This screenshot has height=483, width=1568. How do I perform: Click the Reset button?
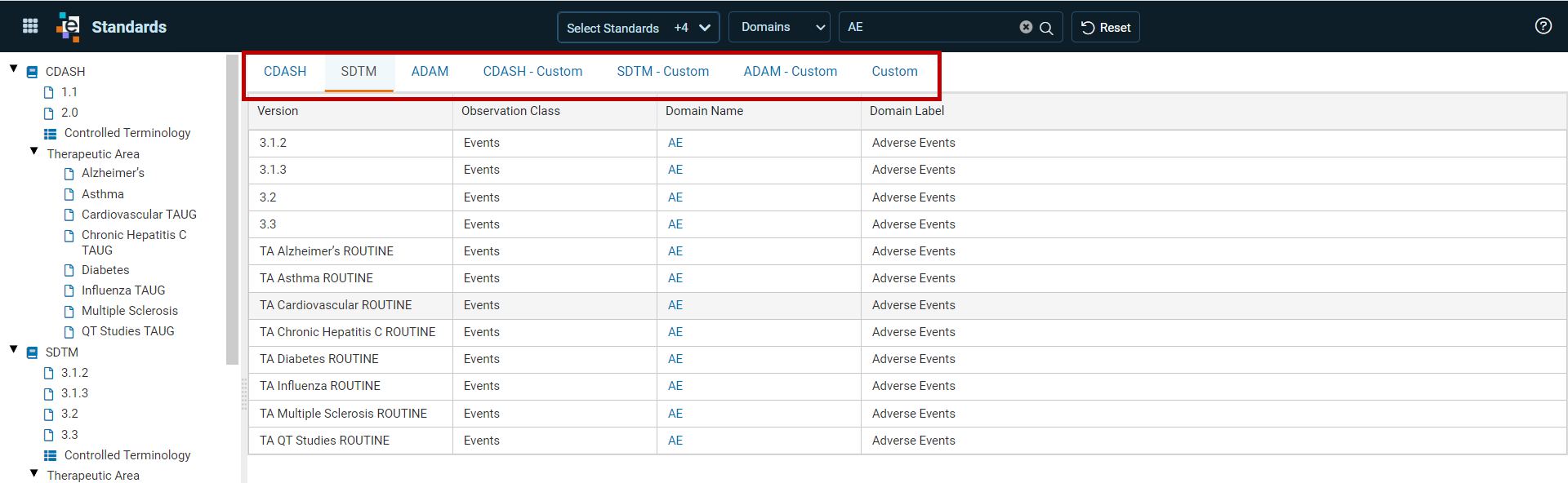point(1106,27)
